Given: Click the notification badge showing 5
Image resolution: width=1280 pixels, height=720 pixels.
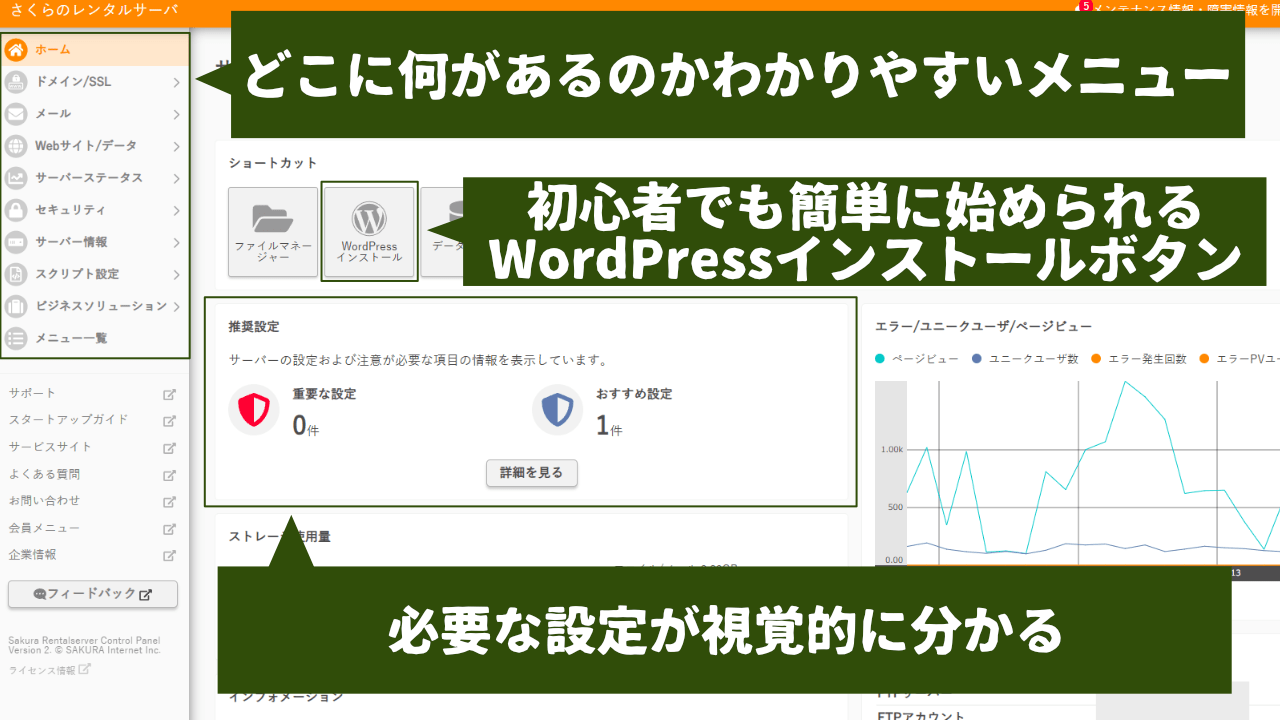Looking at the screenshot, I should coord(1086,6).
